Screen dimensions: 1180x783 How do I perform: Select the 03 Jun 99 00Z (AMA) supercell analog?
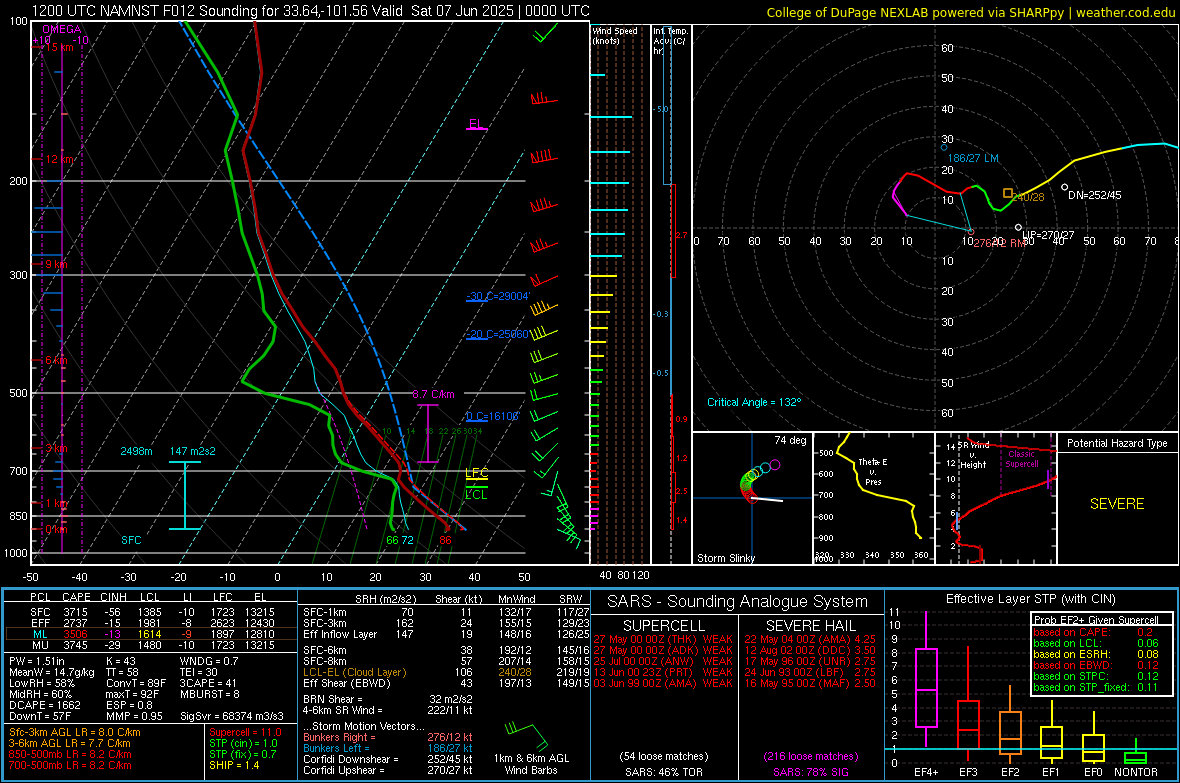click(663, 683)
